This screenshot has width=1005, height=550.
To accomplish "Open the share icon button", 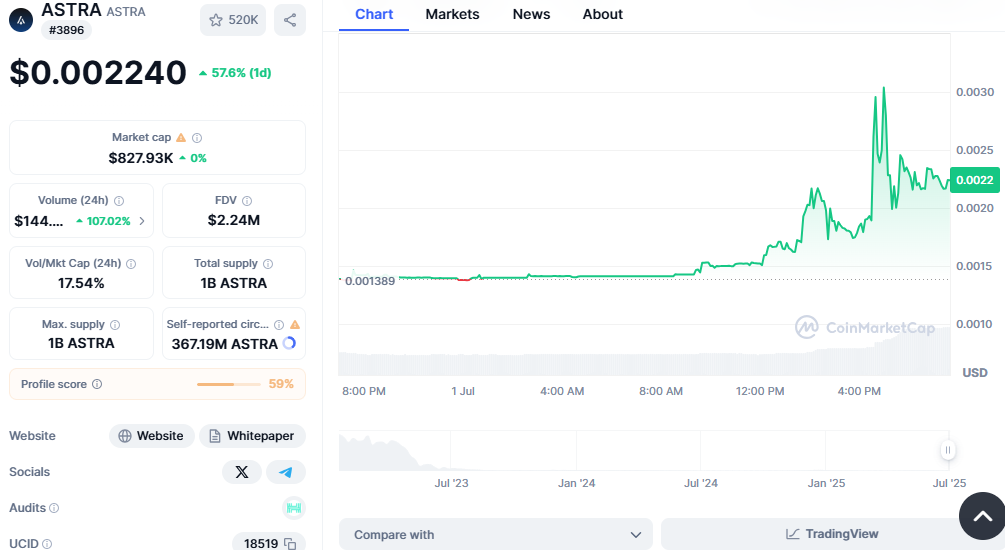I will 290,20.
